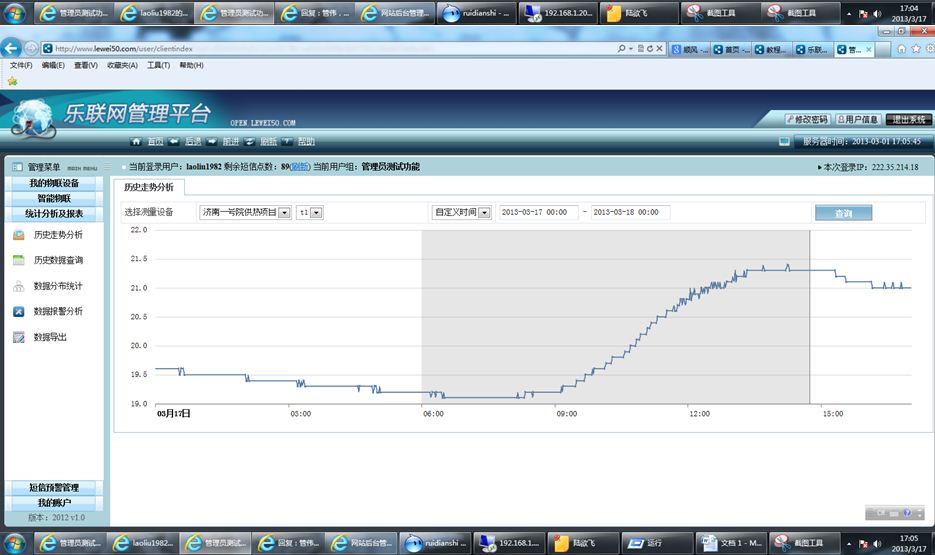
Task: Open the 济南一号院供热项目 device dropdown
Action: (x=285, y=213)
